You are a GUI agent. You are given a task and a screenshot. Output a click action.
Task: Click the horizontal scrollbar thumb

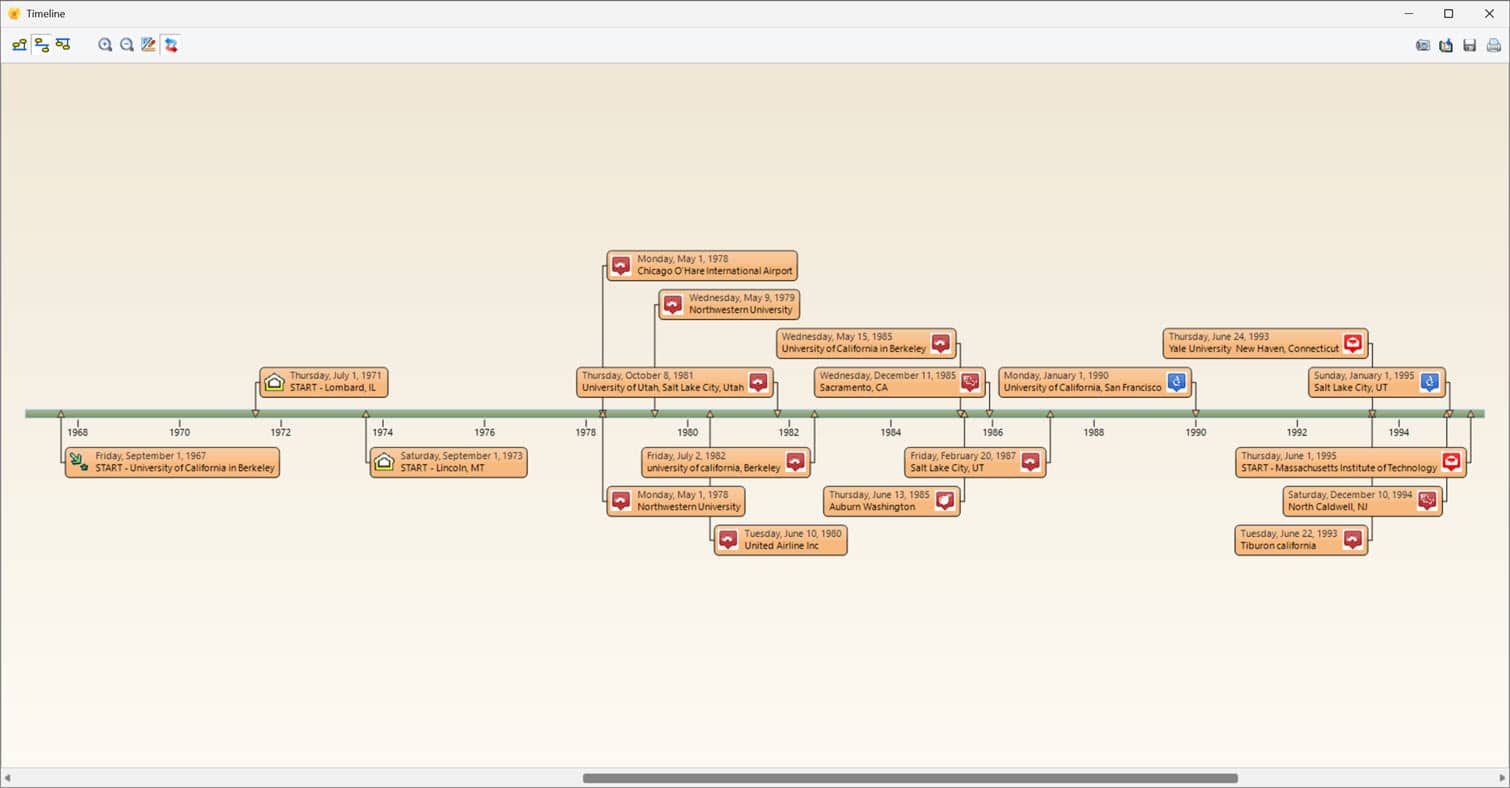(x=910, y=778)
